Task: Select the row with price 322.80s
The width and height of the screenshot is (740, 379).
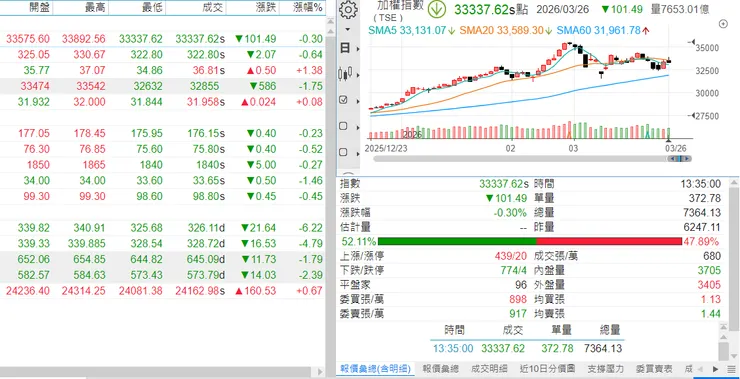Action: click(162, 55)
